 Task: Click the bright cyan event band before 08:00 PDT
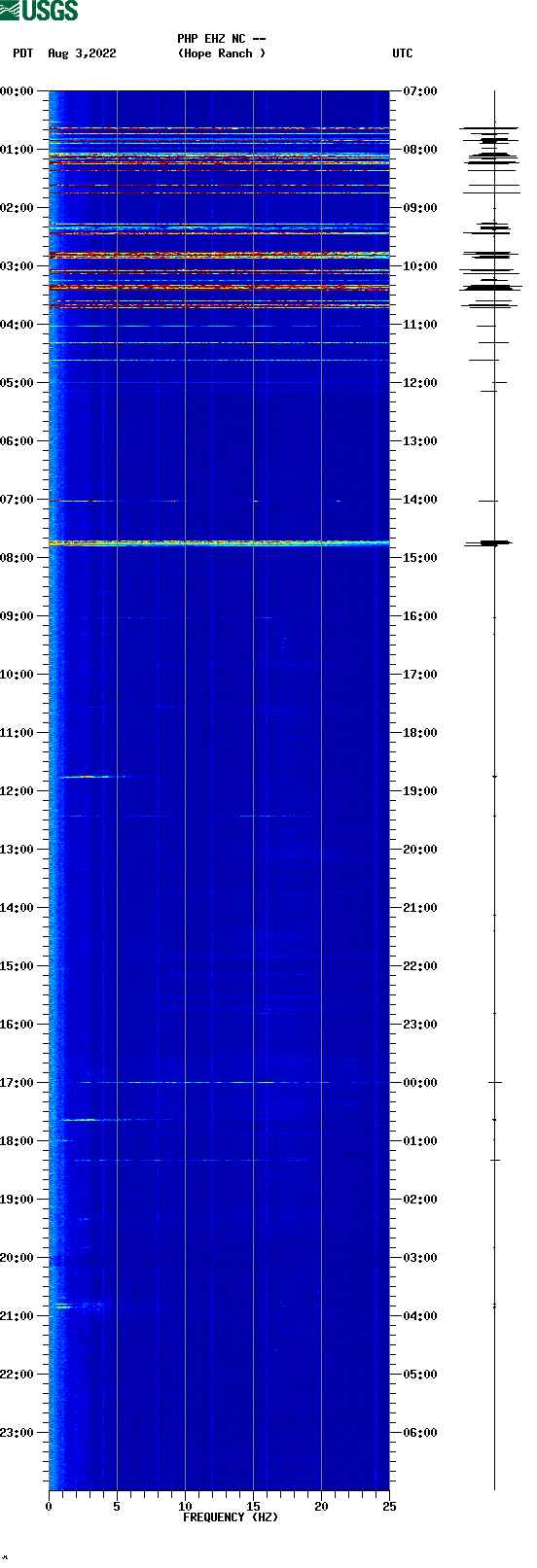219,542
